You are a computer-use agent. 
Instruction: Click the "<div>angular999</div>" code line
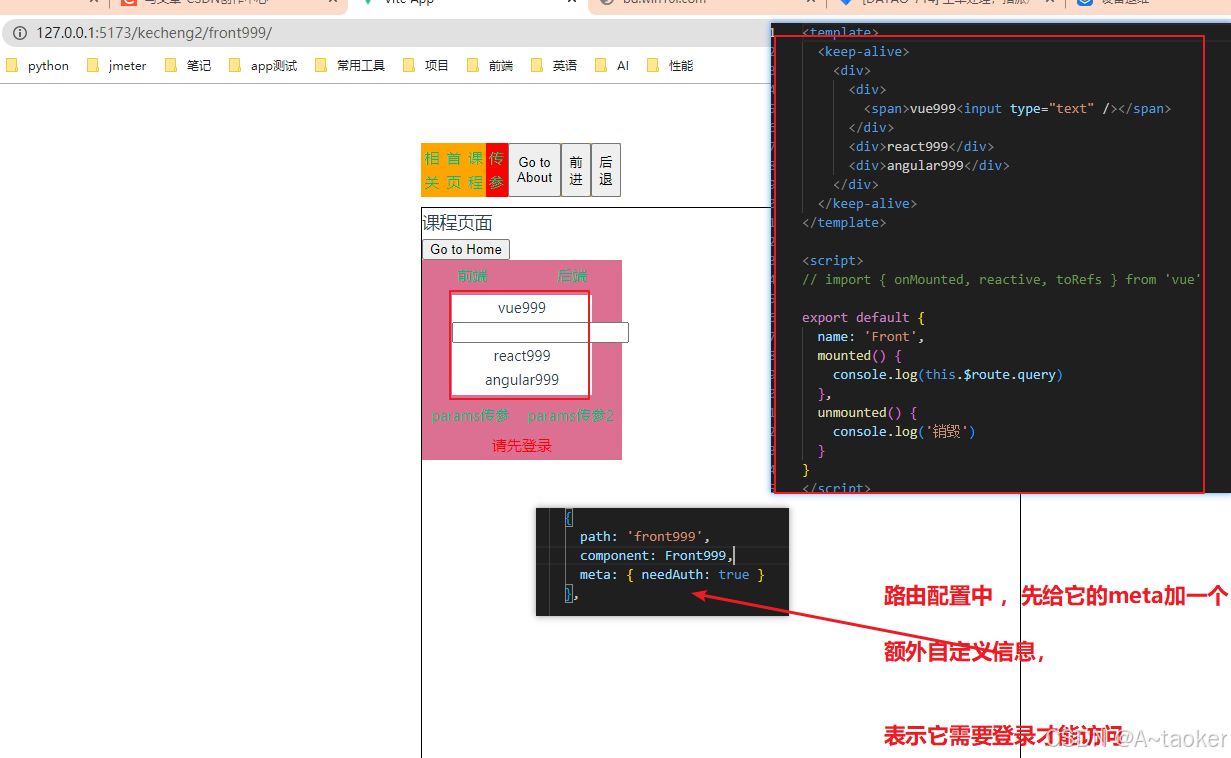(x=929, y=165)
